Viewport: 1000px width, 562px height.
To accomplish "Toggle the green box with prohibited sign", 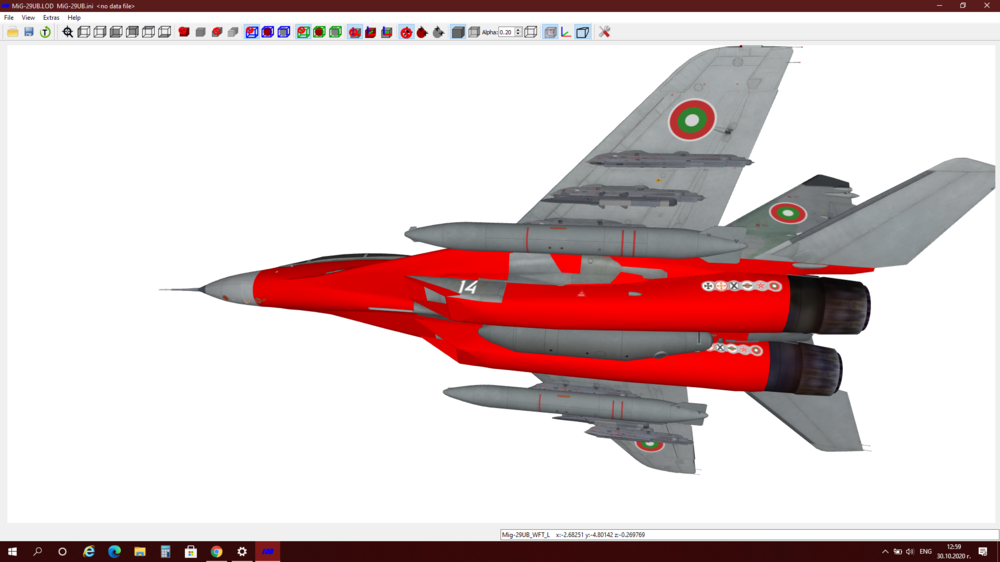I will point(304,32).
